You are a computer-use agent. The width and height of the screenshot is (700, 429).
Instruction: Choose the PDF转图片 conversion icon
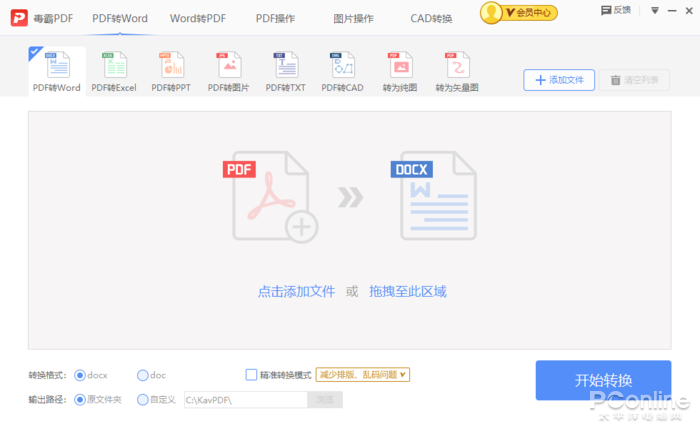(x=229, y=65)
